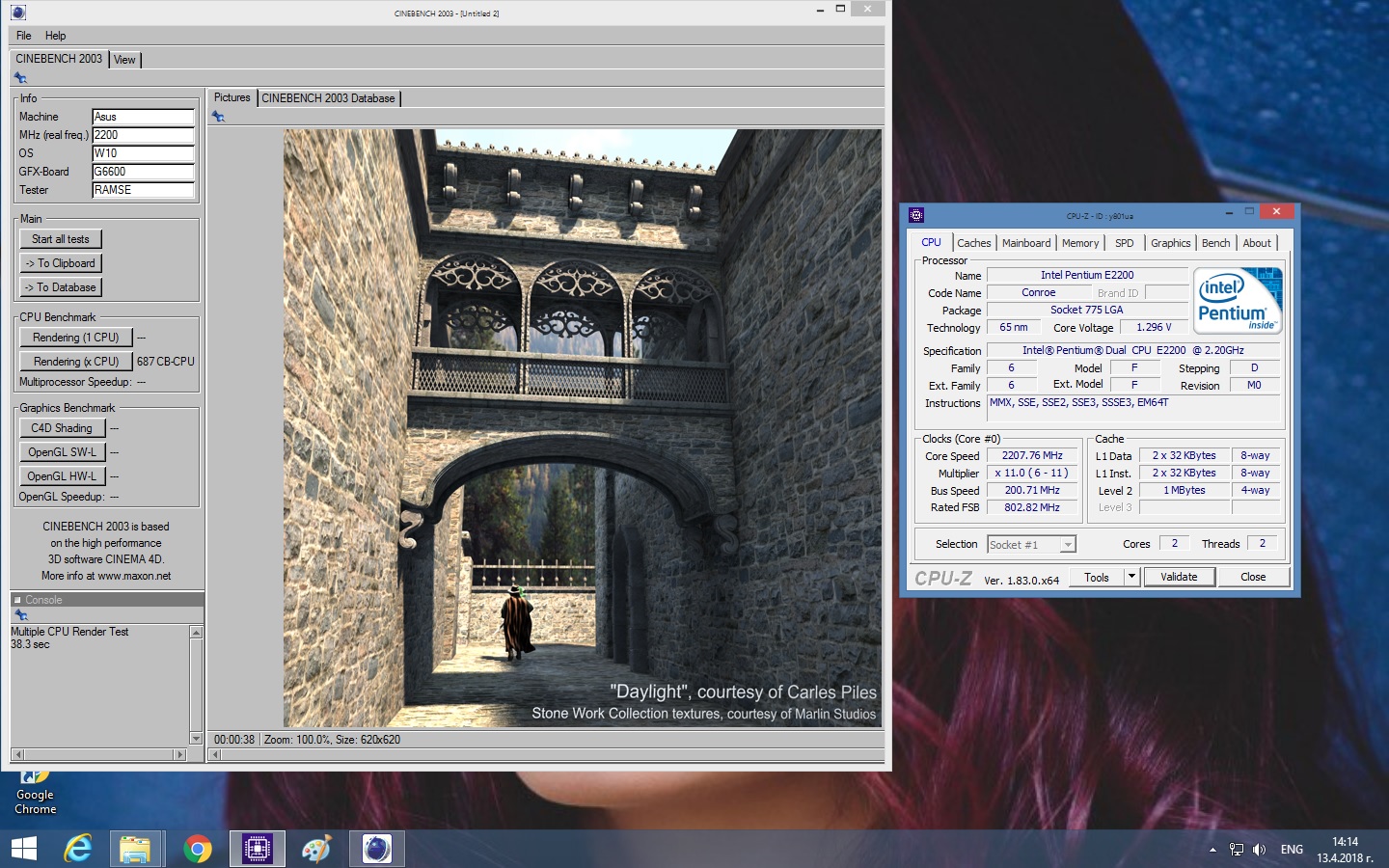Open the File menu in CINEBENCH
The image size is (1389, 868).
(24, 36)
